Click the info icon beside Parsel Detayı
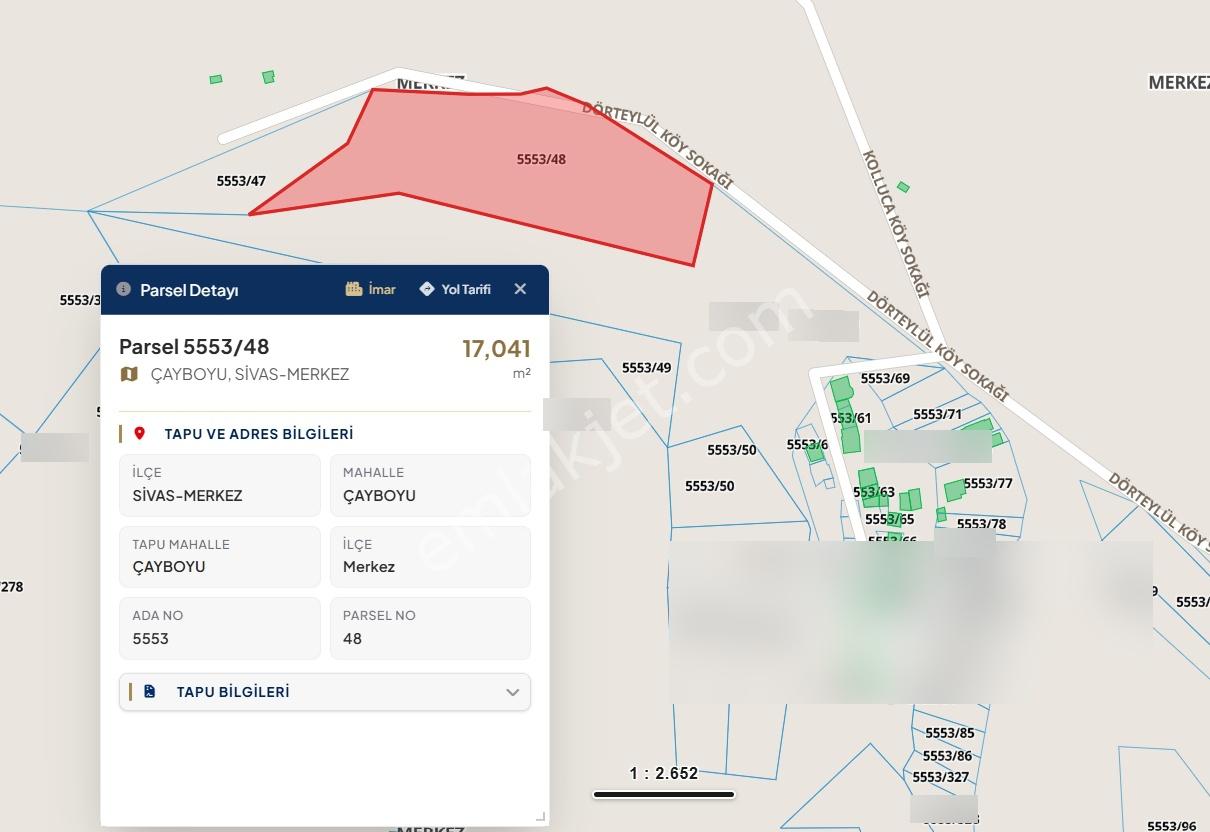 click(124, 289)
